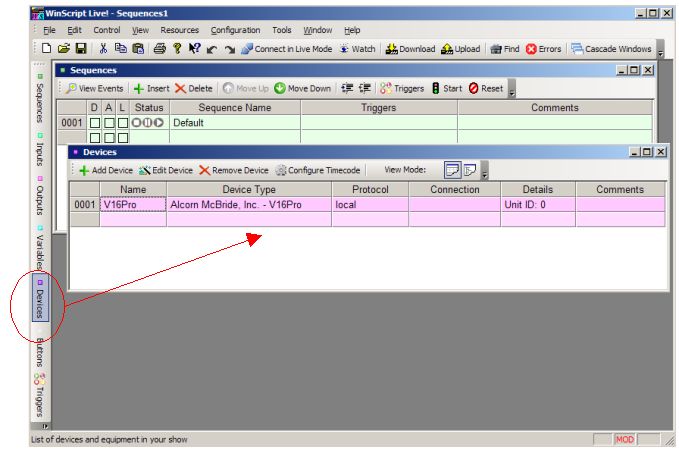Screen dimensions: 679x456
Task: Cut selection using the scissors icon
Action: pos(103,49)
